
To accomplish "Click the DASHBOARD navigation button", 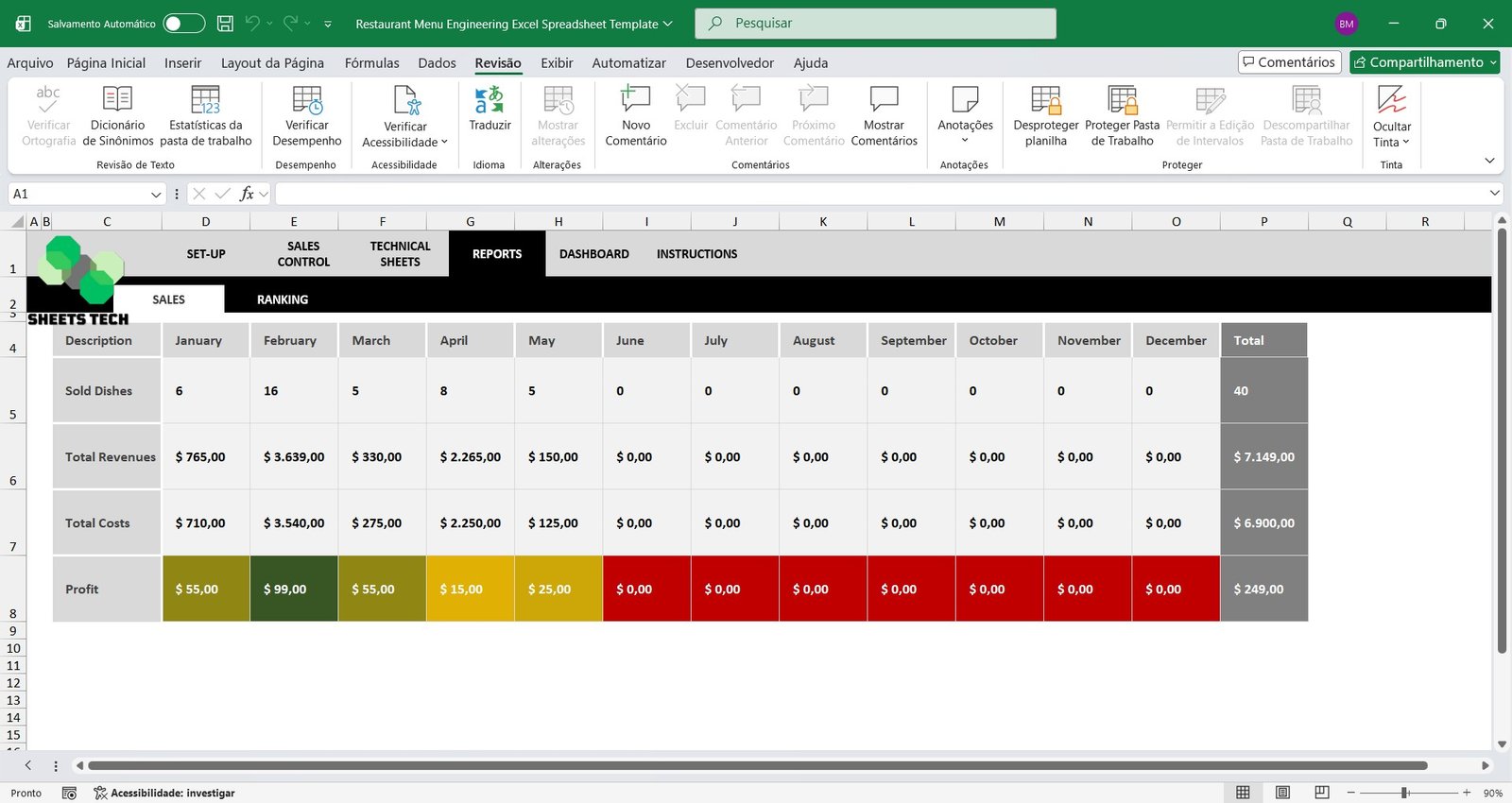I will coord(593,254).
